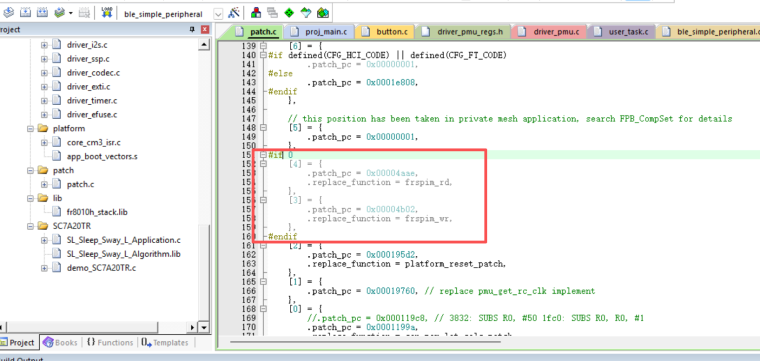Collapse the code fold at line 139
The image size is (760, 361).
pyautogui.click(x=263, y=47)
